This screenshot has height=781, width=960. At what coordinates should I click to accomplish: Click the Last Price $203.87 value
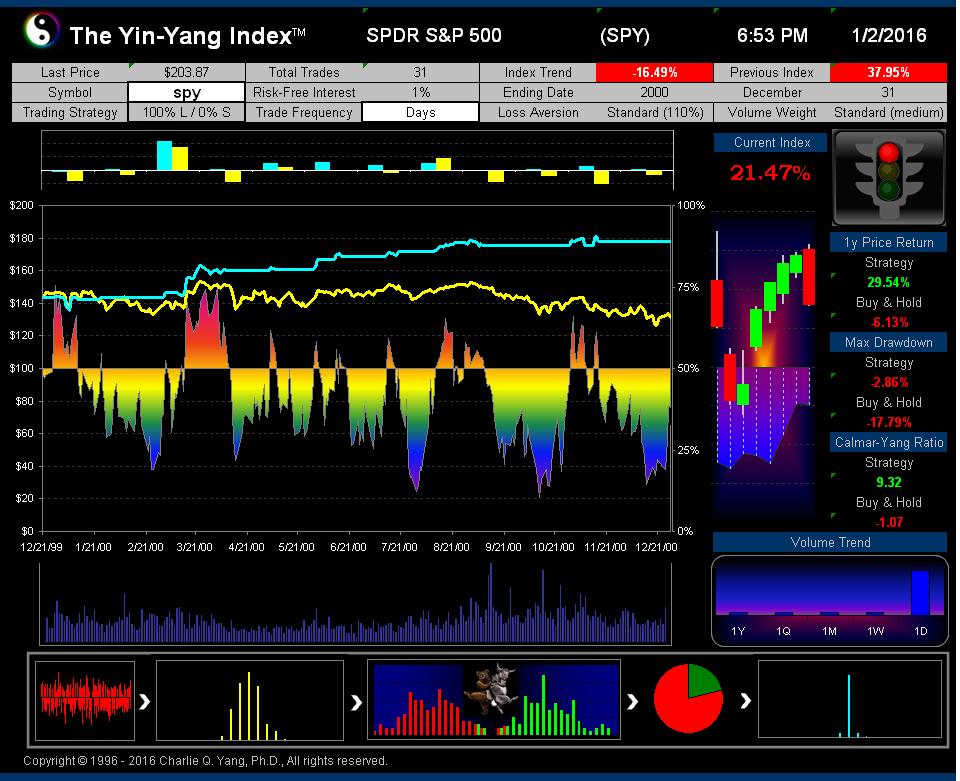[187, 72]
